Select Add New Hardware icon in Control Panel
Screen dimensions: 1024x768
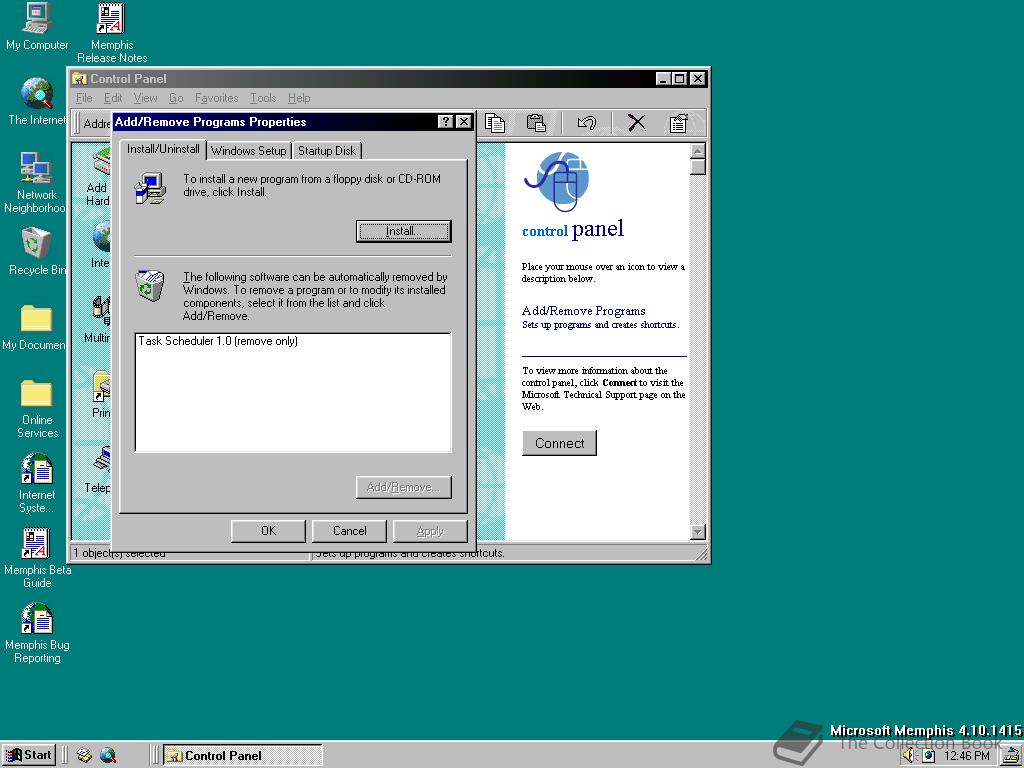pos(98,176)
